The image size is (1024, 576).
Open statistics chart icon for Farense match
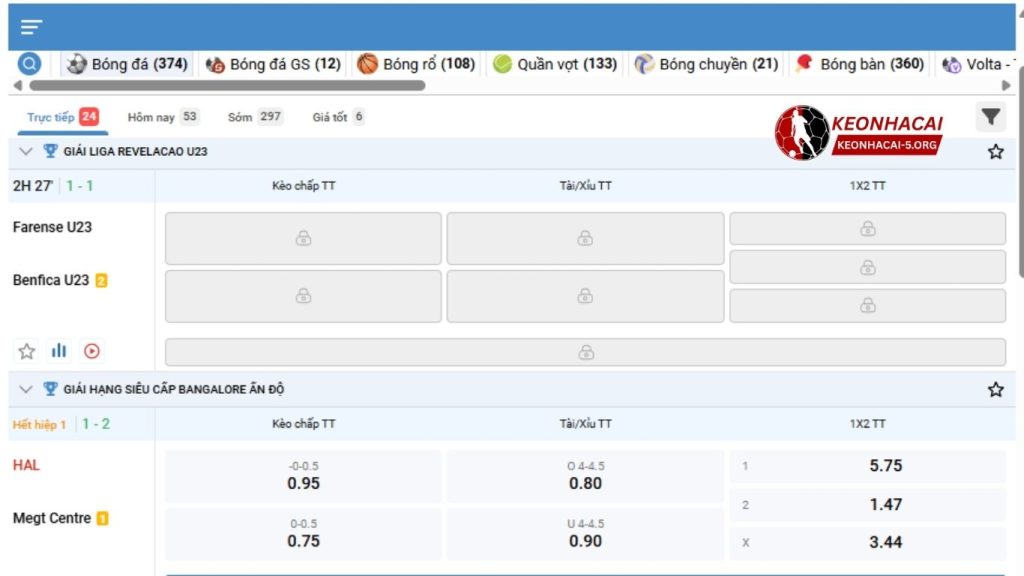59,351
